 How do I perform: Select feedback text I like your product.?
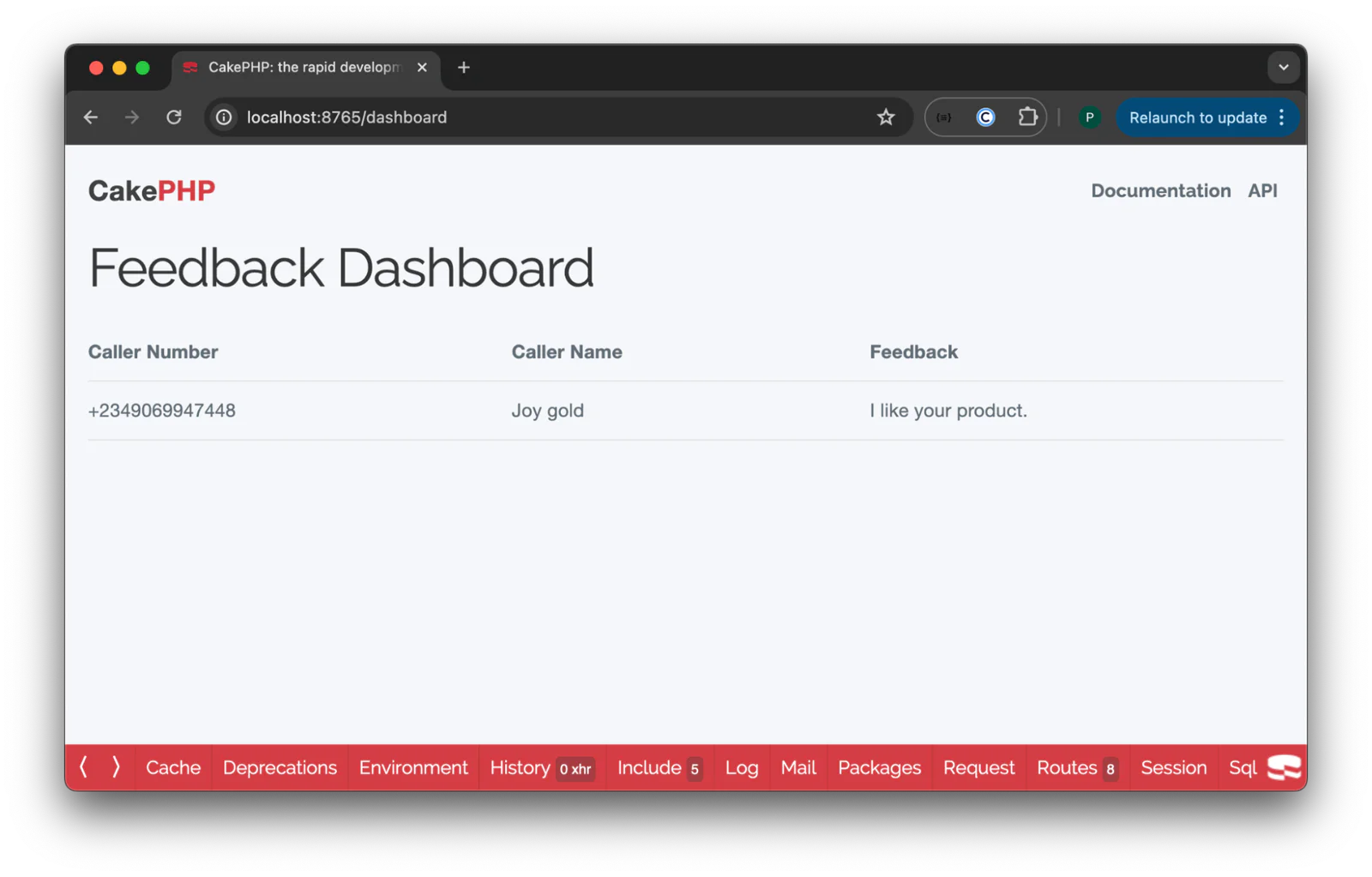click(948, 411)
